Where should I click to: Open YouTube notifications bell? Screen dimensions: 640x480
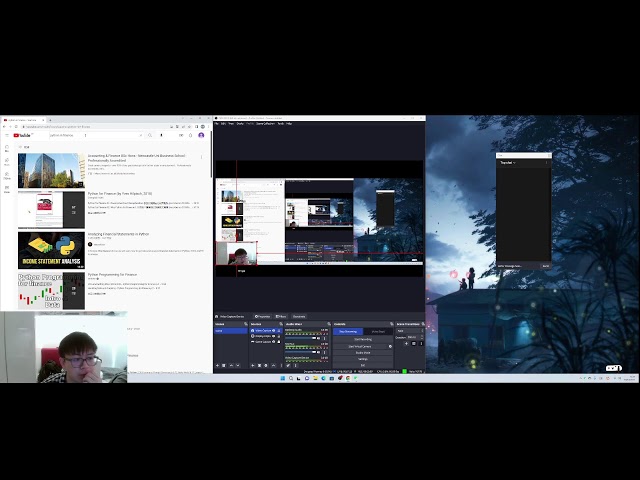coord(191,135)
